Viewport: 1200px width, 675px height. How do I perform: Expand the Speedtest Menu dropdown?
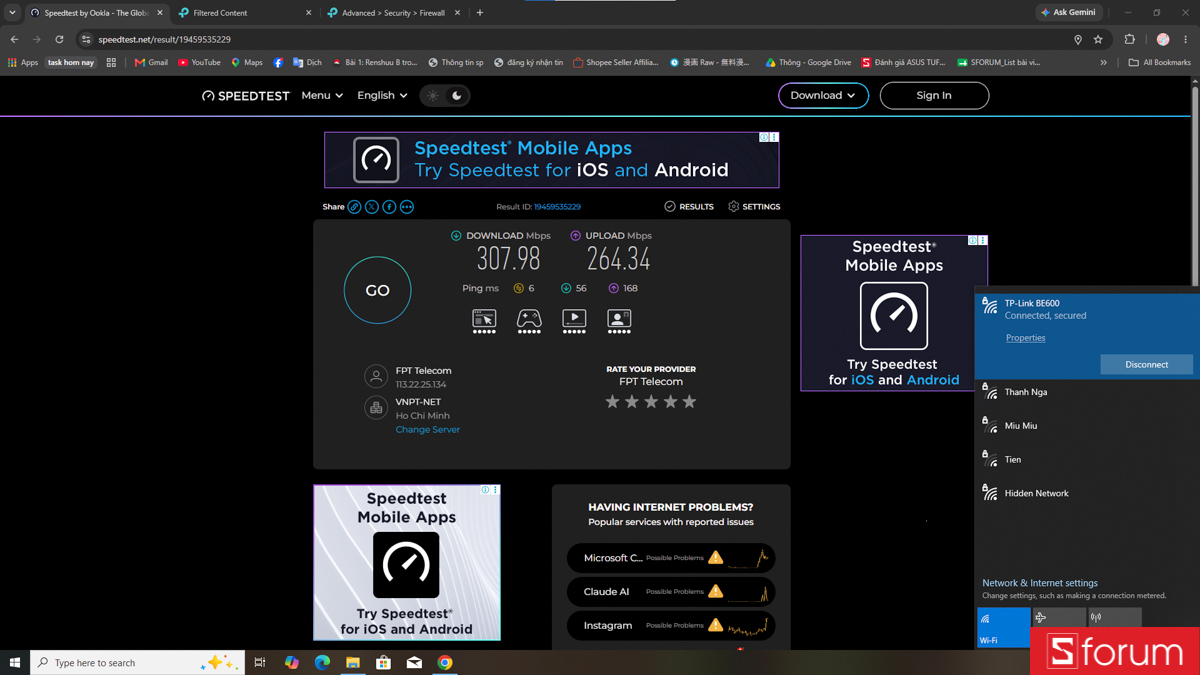click(x=322, y=96)
